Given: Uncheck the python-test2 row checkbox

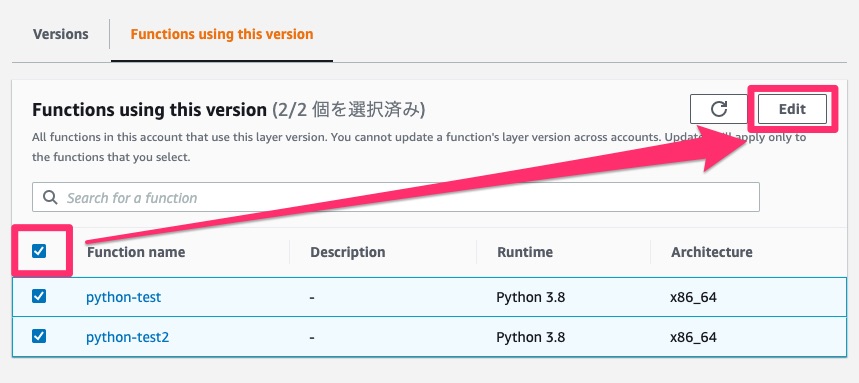Looking at the screenshot, I should pos(39,336).
